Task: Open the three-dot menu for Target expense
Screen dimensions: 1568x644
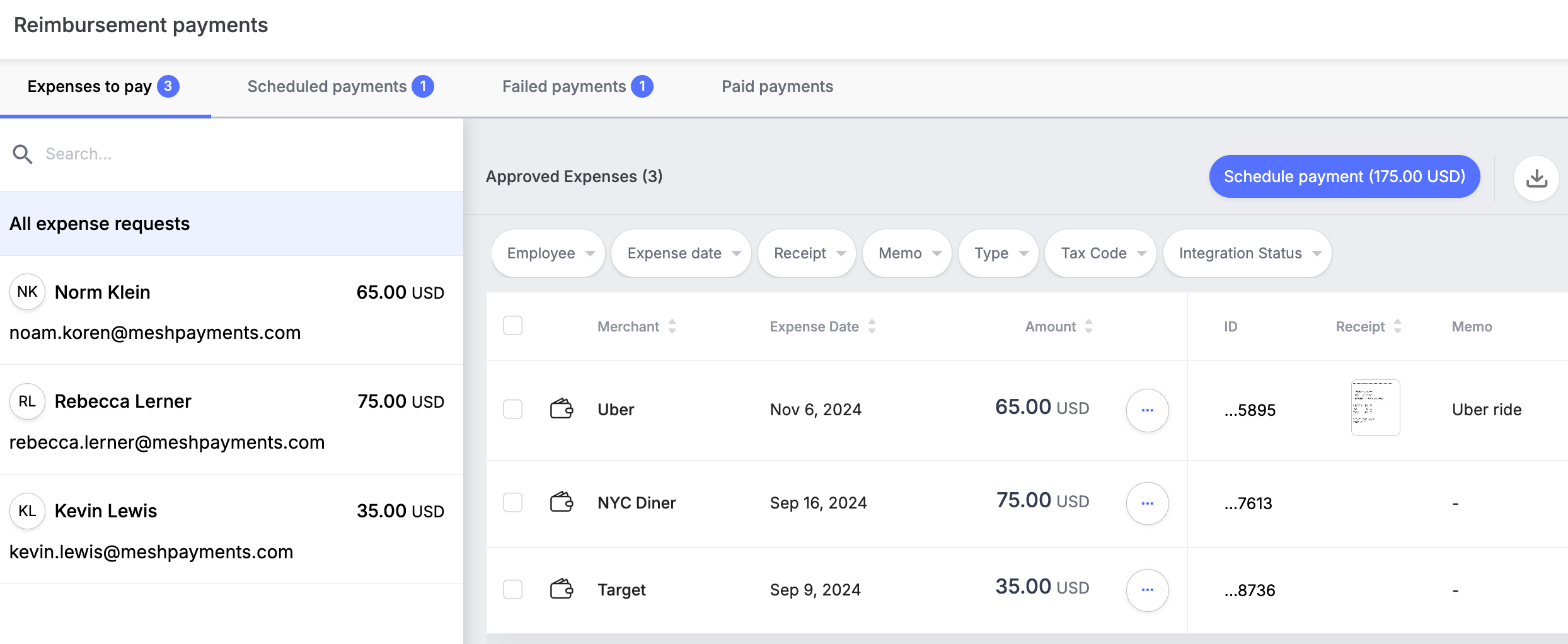Action: click(1147, 590)
